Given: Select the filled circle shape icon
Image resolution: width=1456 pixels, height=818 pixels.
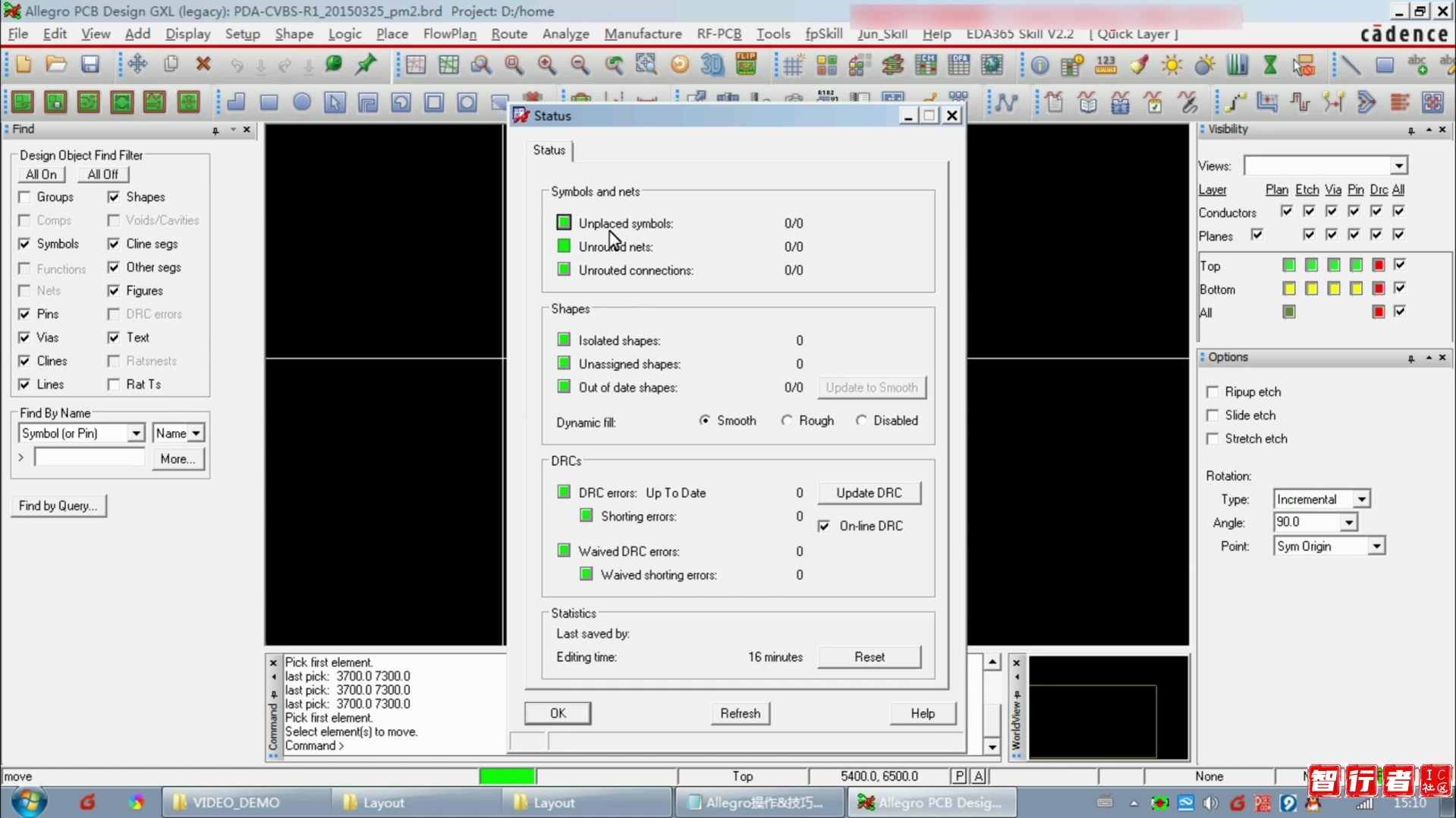Looking at the screenshot, I should pos(302,102).
